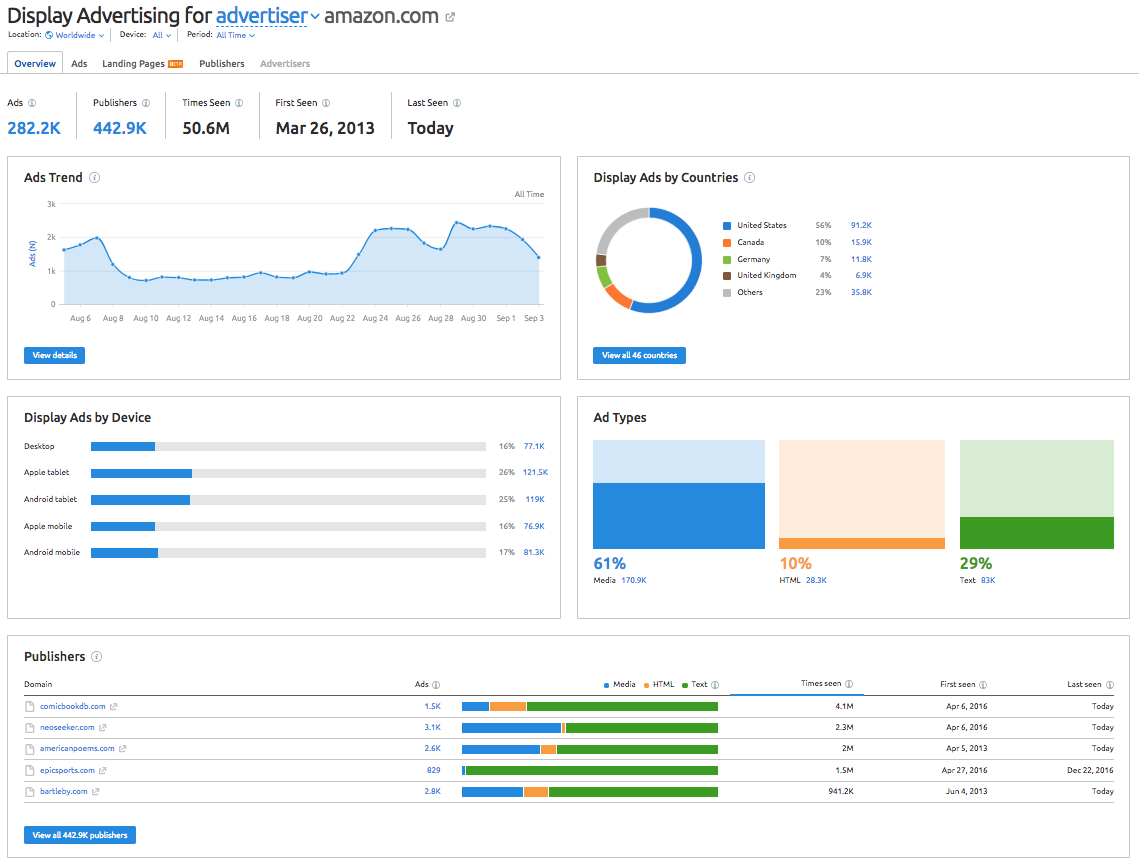
Task: Show info for Ads Trend chart
Action: tap(94, 177)
